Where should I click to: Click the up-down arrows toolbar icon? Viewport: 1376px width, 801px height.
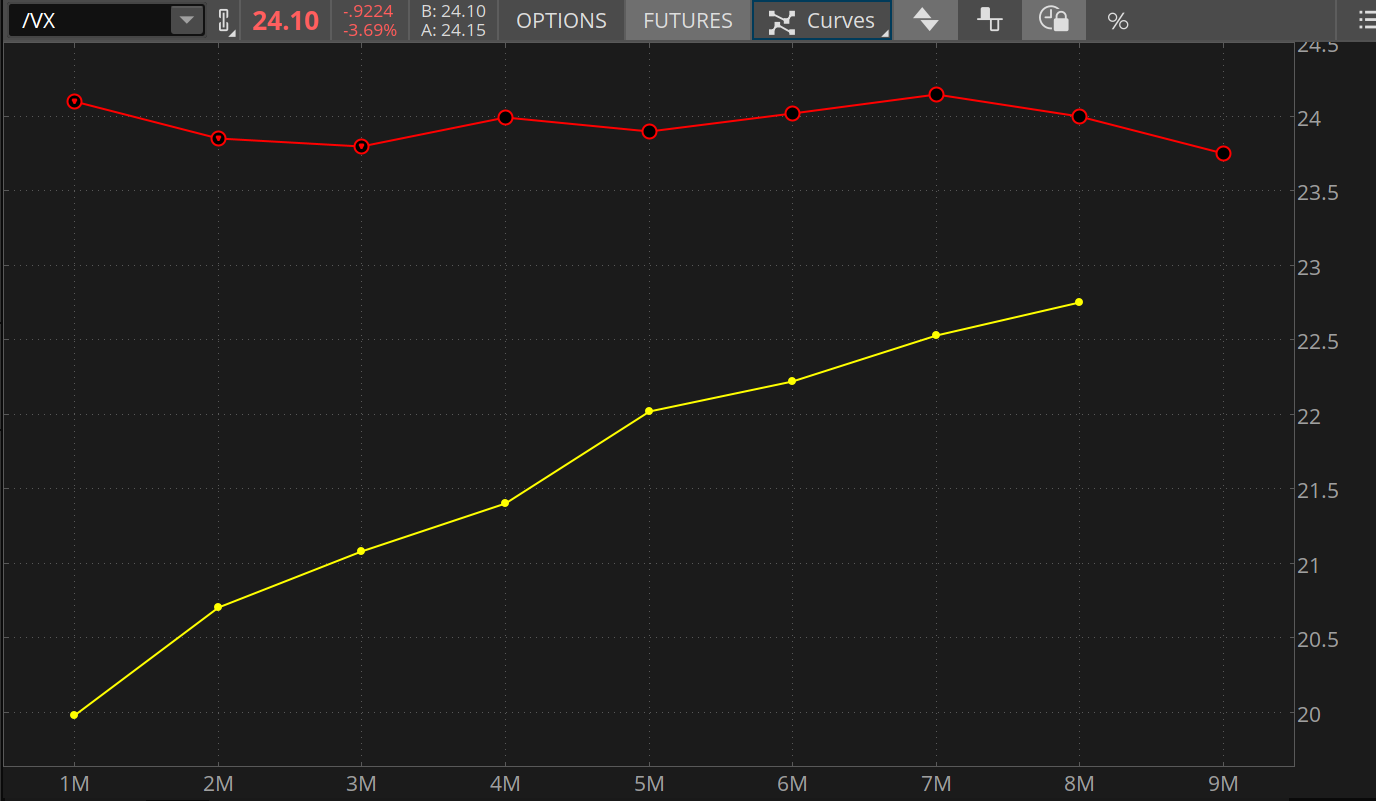pos(925,20)
